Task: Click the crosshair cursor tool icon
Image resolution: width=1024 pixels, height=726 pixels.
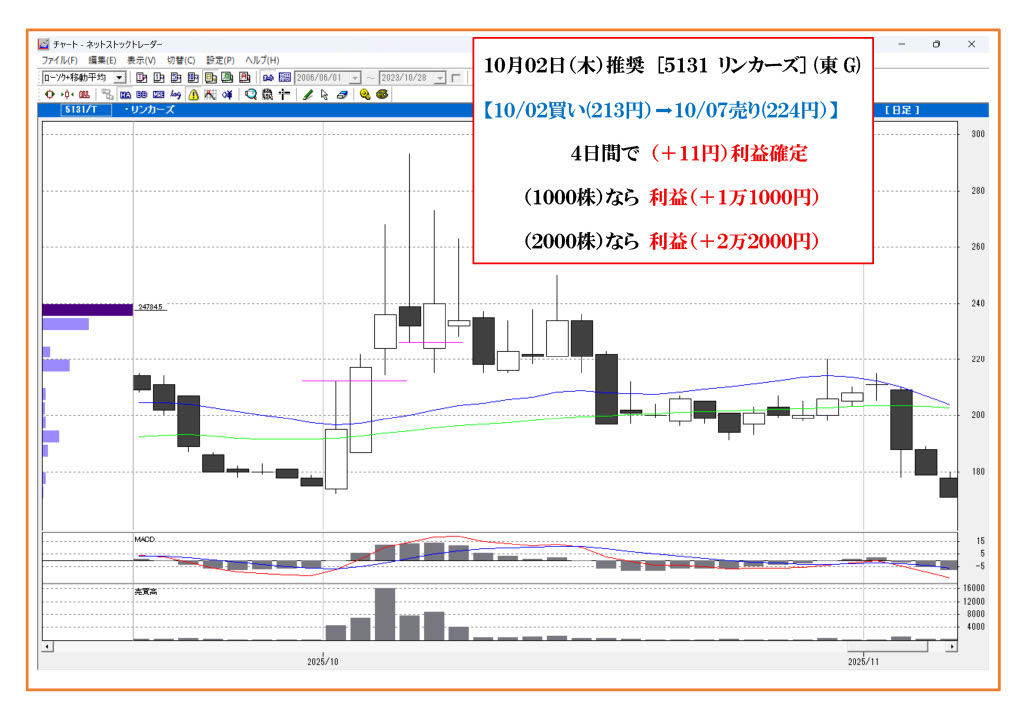Action: click(284, 94)
